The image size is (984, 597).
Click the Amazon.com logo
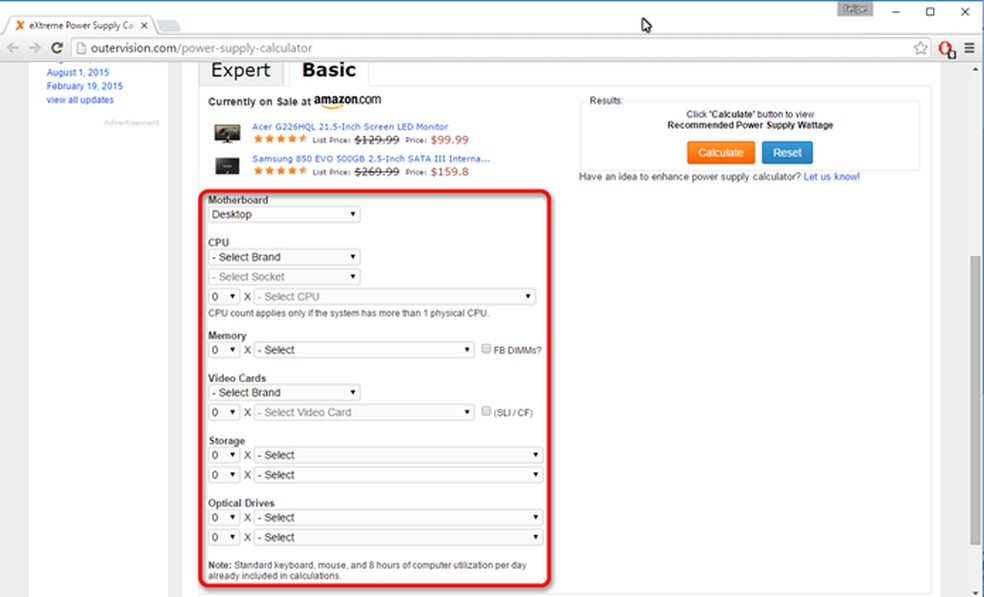348,101
